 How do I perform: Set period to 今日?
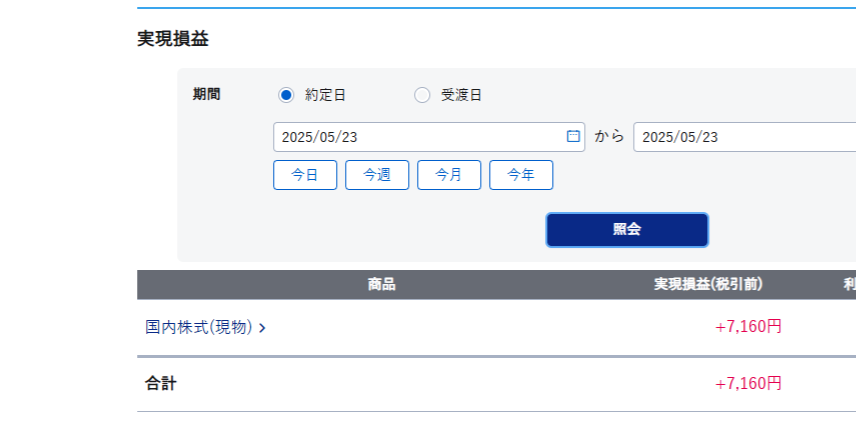[305, 175]
